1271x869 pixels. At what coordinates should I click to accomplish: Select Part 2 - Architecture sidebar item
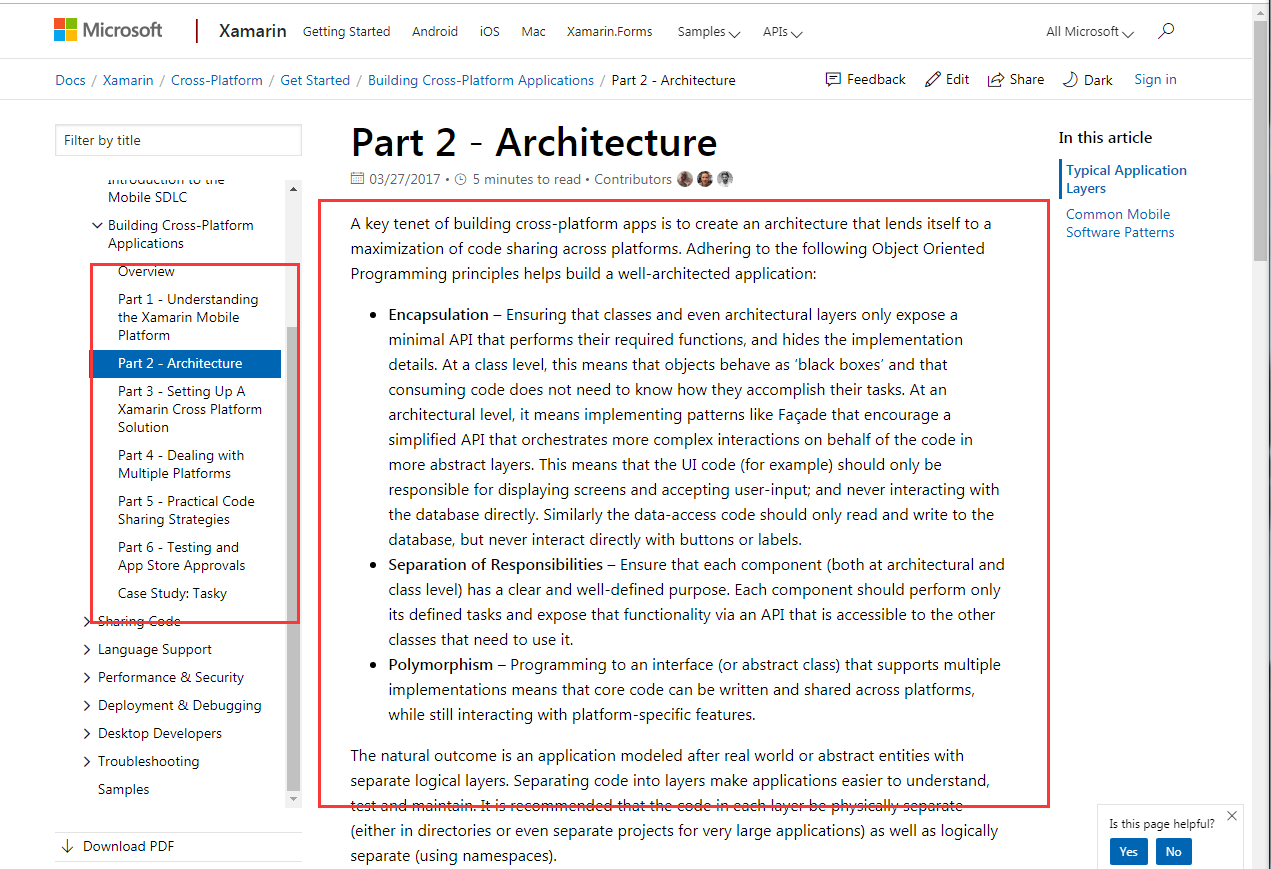186,363
